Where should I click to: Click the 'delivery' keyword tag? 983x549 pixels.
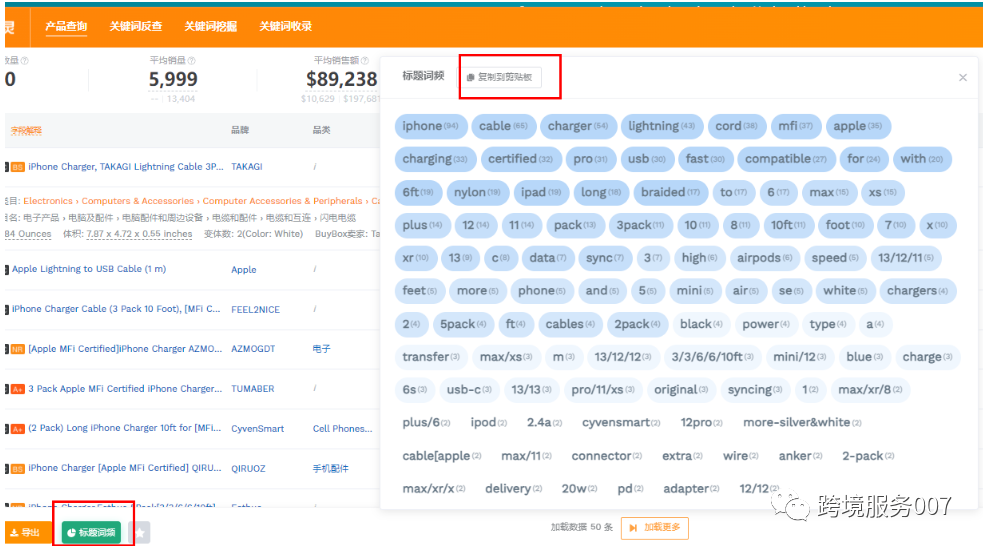513,489
